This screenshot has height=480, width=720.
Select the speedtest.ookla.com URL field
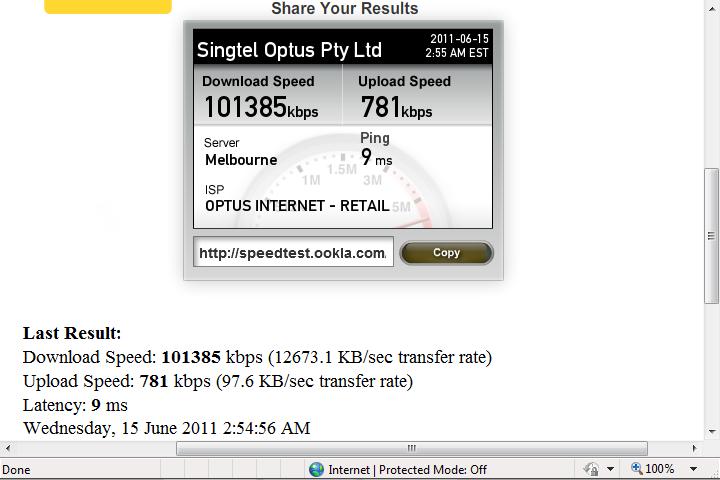coord(293,252)
